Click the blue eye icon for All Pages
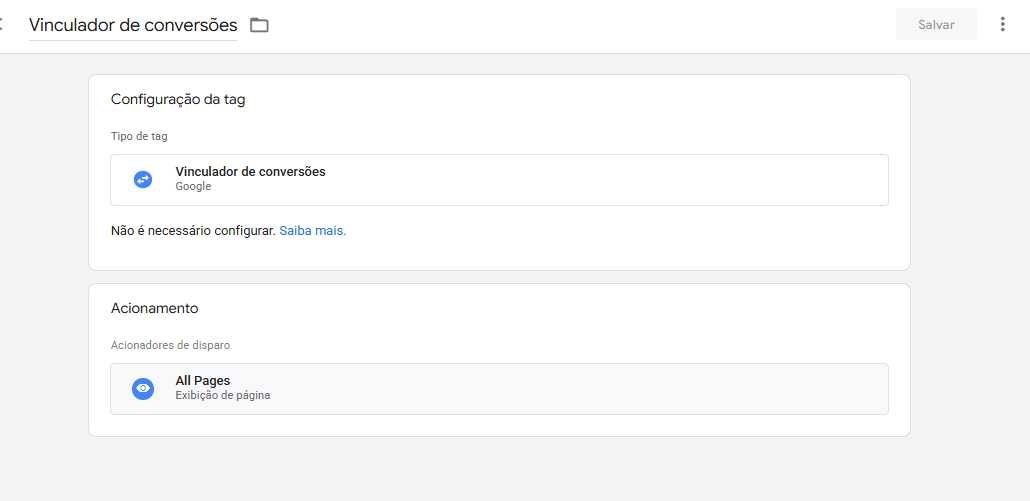Viewport: 1030px width, 501px height. click(x=143, y=388)
